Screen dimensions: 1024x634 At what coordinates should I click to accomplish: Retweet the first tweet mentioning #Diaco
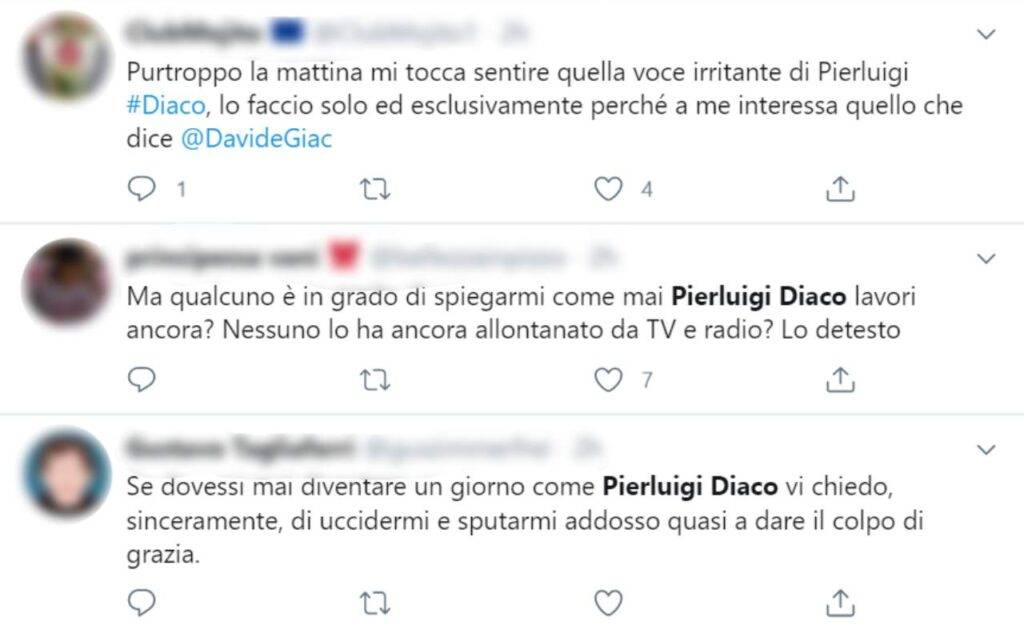tap(375, 189)
